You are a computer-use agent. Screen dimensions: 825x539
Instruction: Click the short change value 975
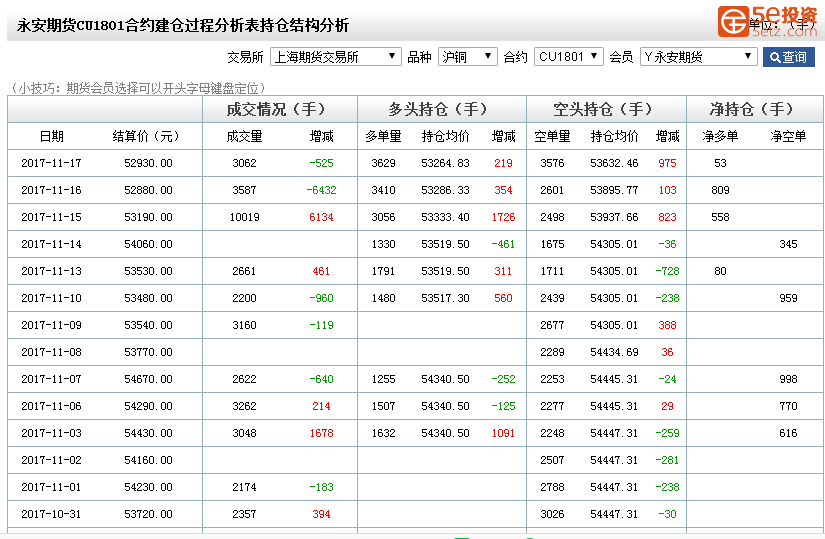tap(667, 163)
